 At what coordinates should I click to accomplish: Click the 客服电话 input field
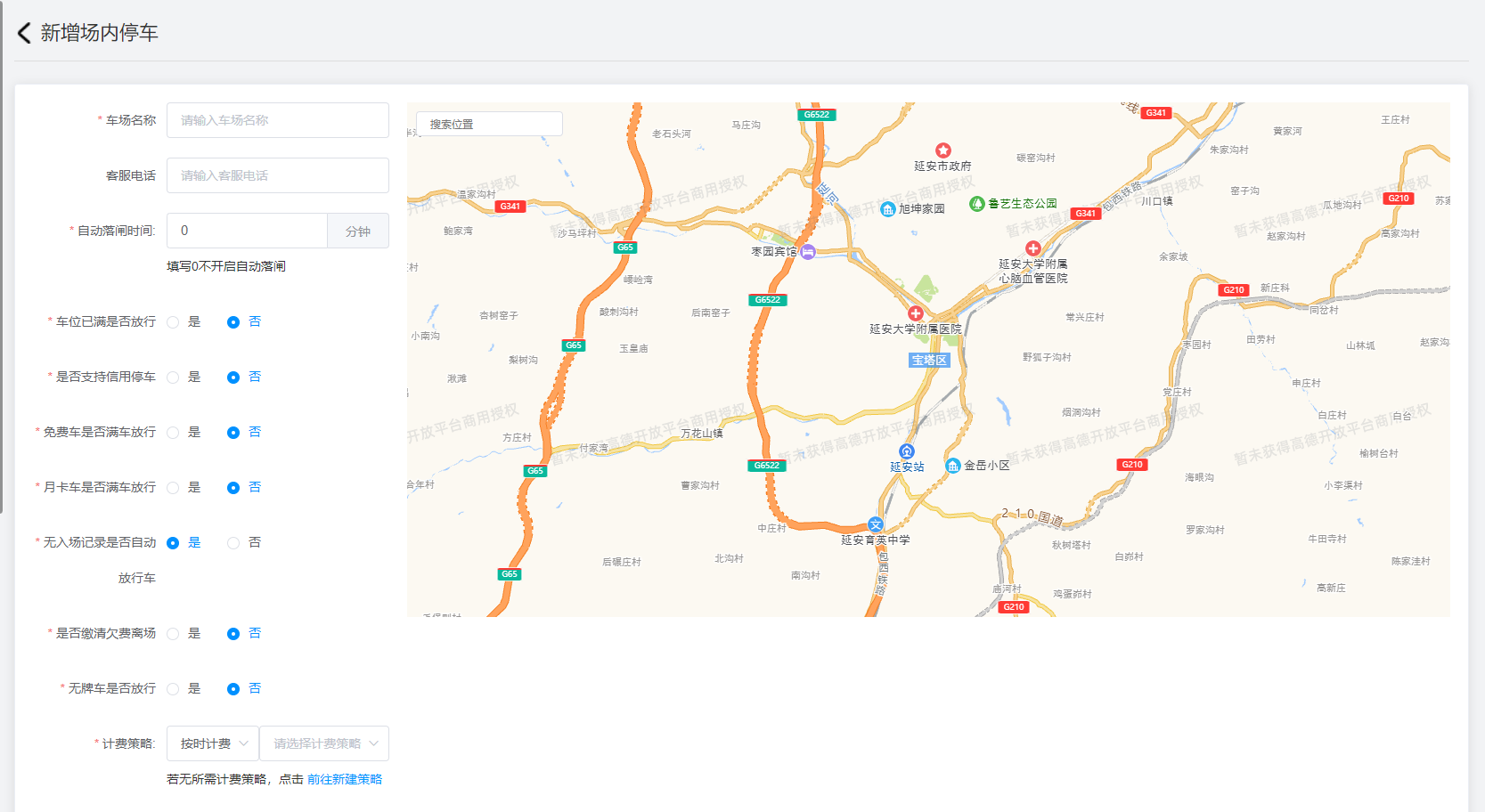277,175
